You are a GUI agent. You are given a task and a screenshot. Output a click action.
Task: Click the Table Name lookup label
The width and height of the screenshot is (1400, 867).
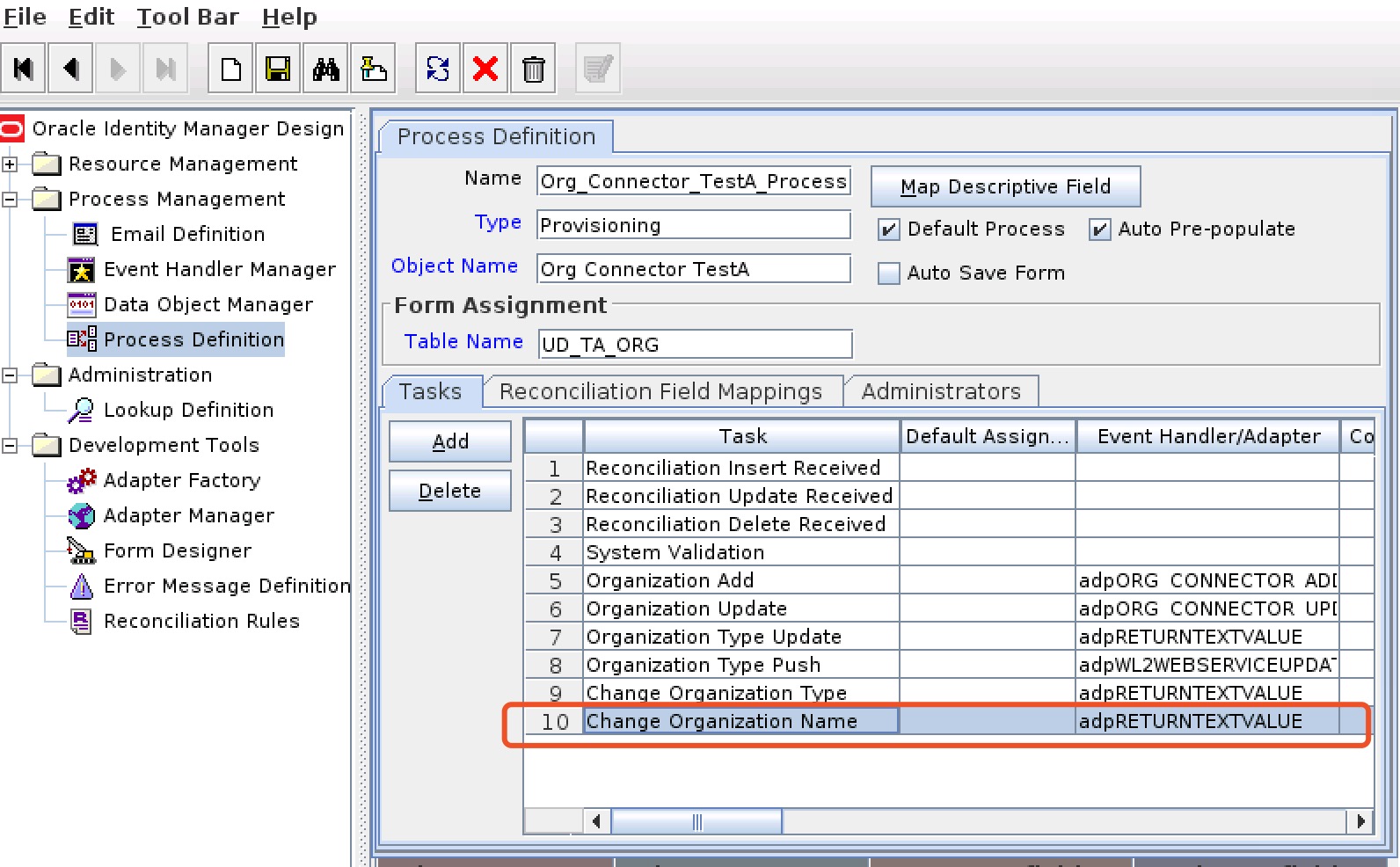(463, 341)
